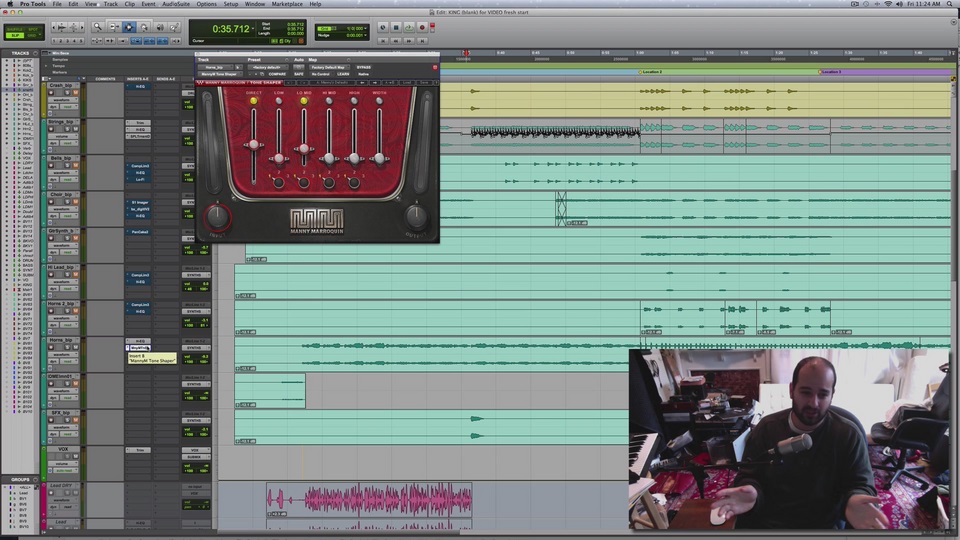
Task: Select the Pencil tool
Action: [x=174, y=27]
